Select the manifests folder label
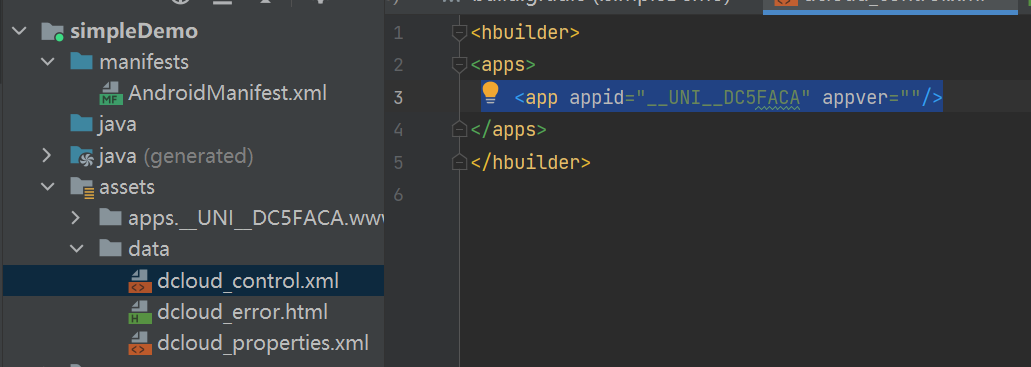The height and width of the screenshot is (367, 1031). pos(144,62)
